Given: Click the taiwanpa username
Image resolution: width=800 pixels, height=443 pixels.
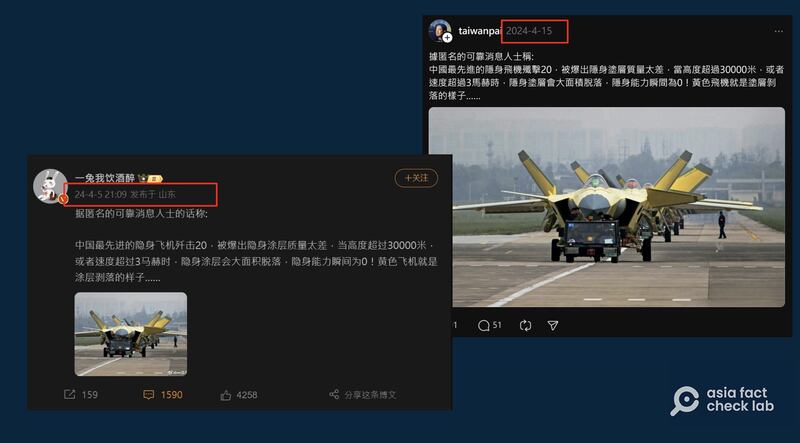Looking at the screenshot, I should [x=480, y=31].
